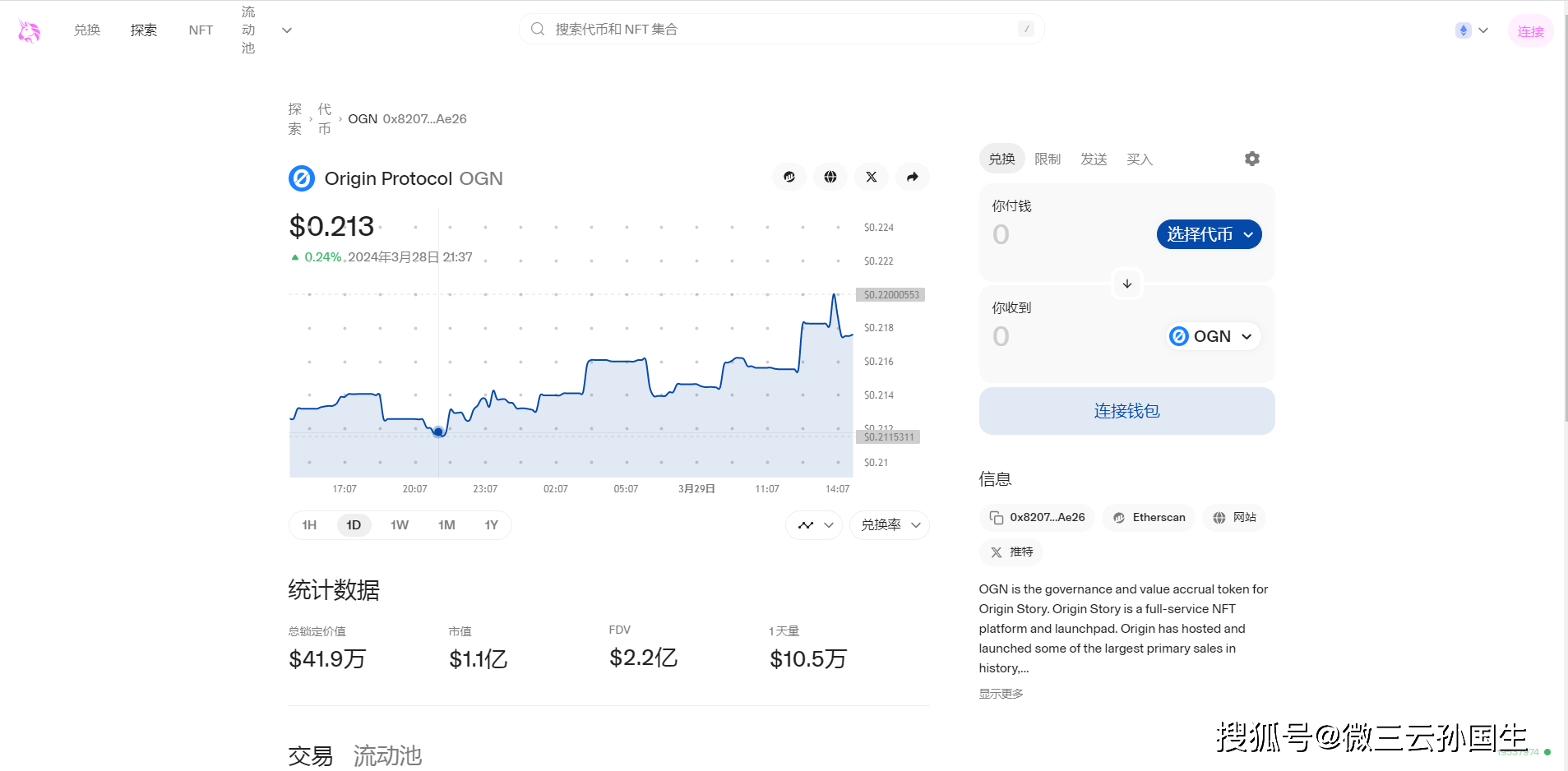Viewport: 1568px width, 771px height.
Task: Open the Etherscan icon beside token name
Action: (x=789, y=177)
